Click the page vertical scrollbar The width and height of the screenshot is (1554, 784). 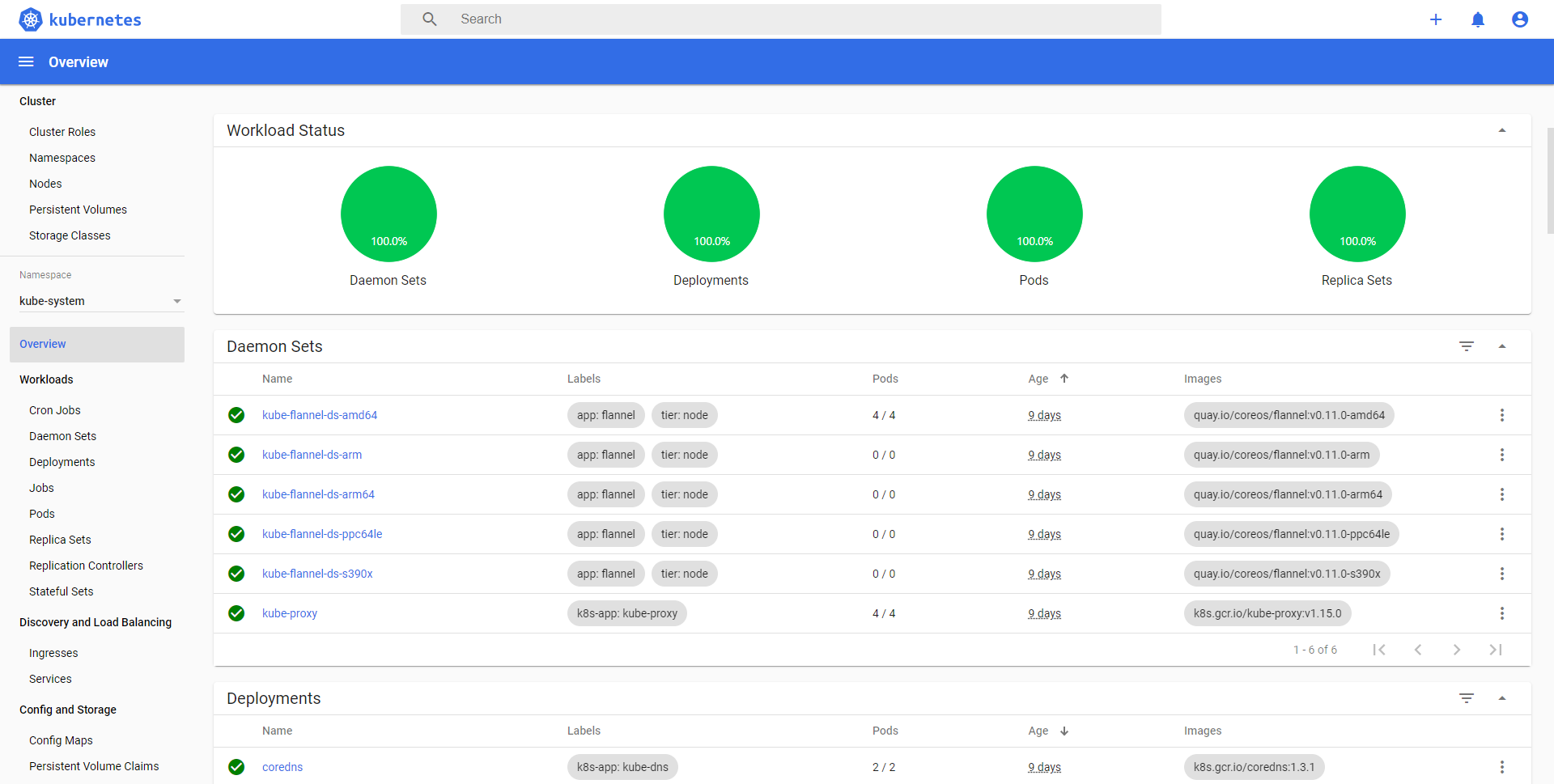pyautogui.click(x=1550, y=180)
